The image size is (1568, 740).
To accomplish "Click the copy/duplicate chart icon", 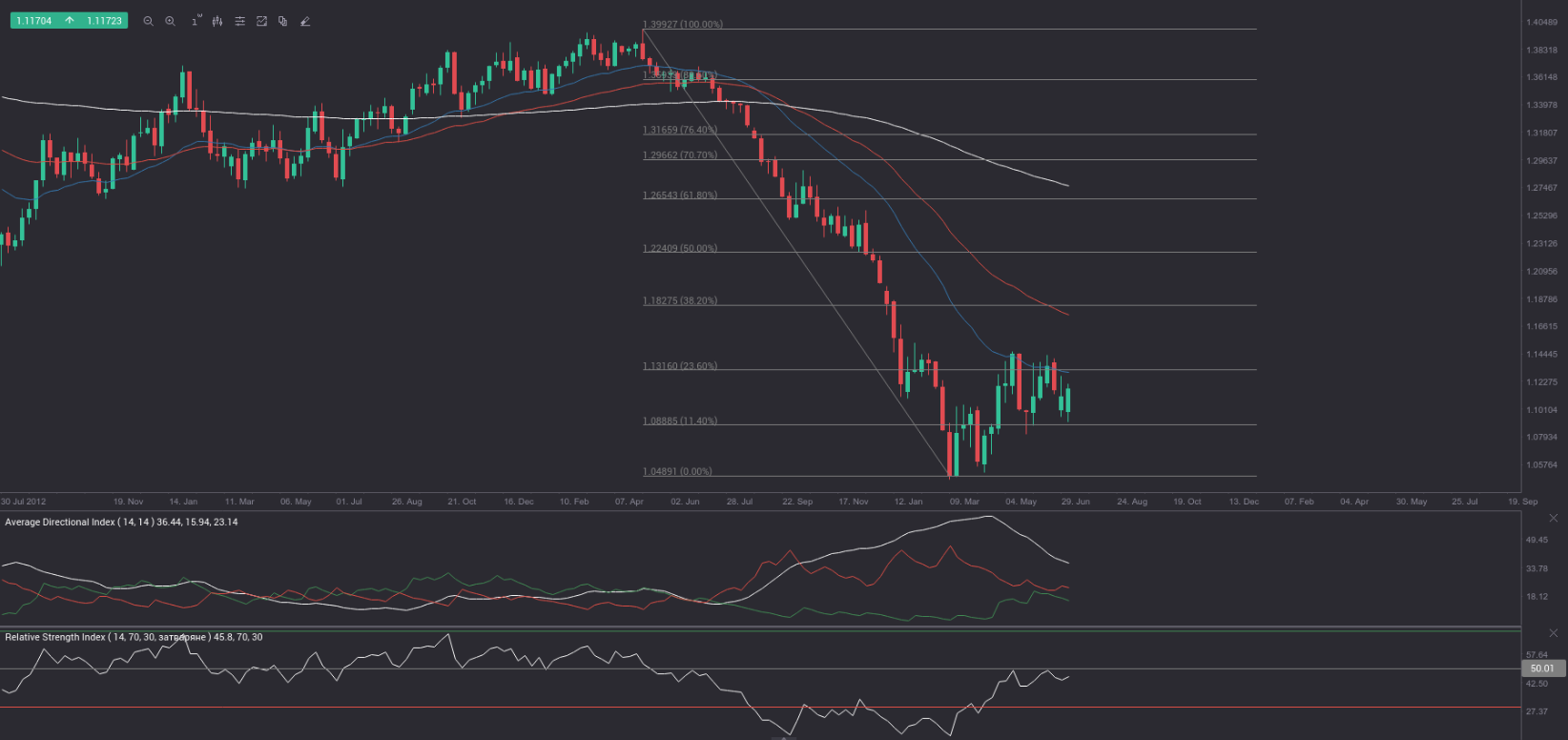I will [x=283, y=21].
